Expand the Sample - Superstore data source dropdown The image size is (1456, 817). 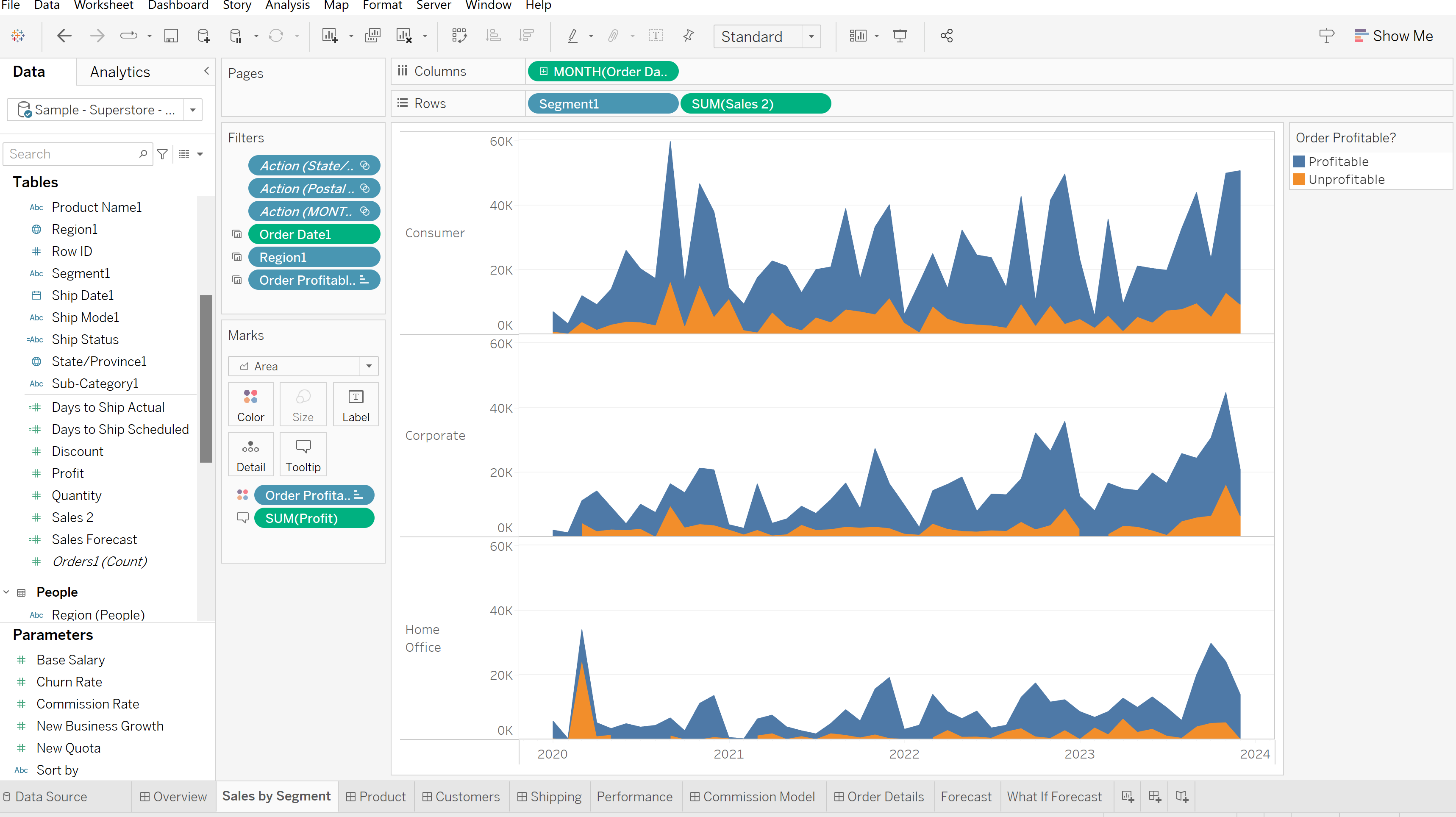click(193, 110)
